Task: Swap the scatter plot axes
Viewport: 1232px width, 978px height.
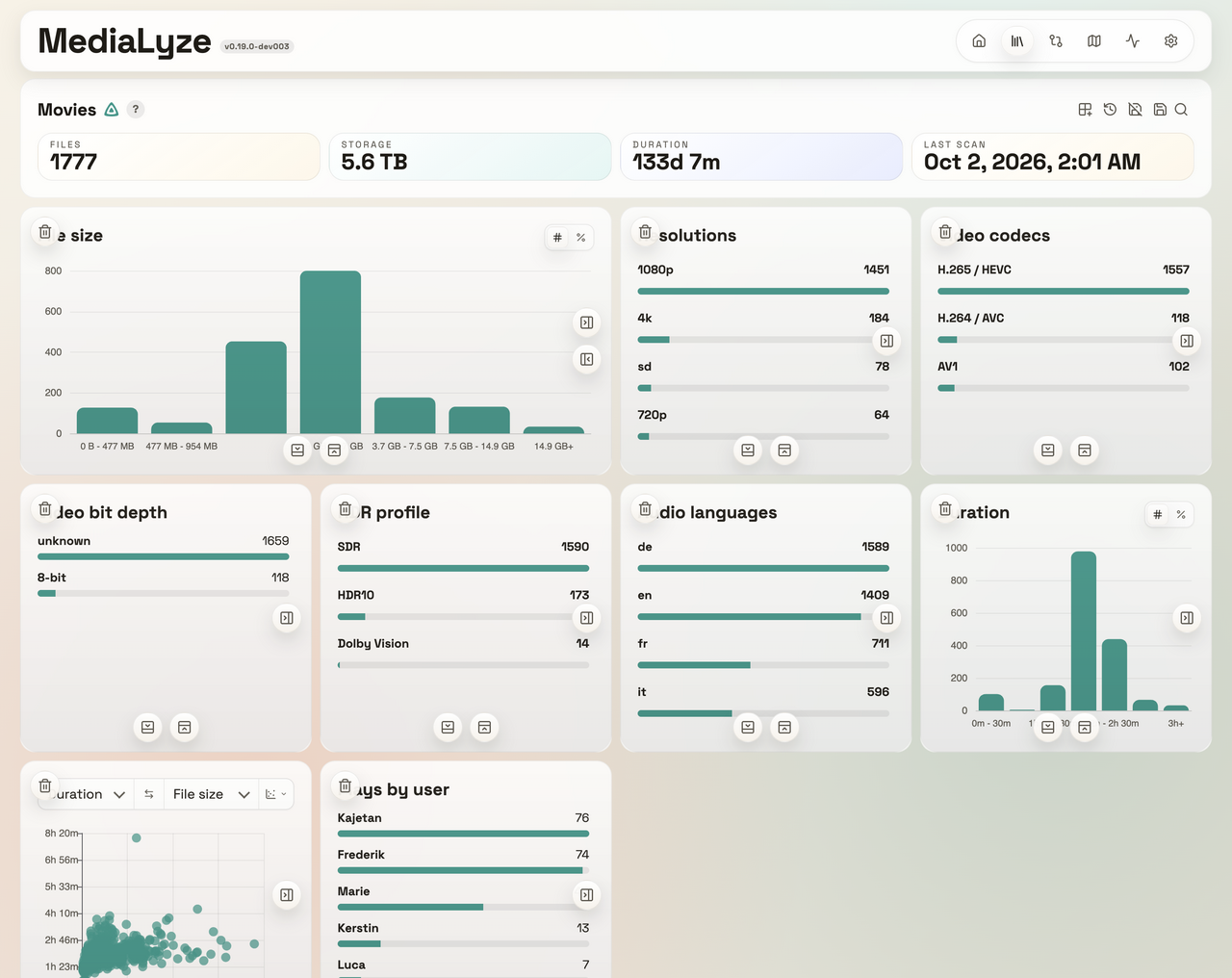Action: [149, 794]
